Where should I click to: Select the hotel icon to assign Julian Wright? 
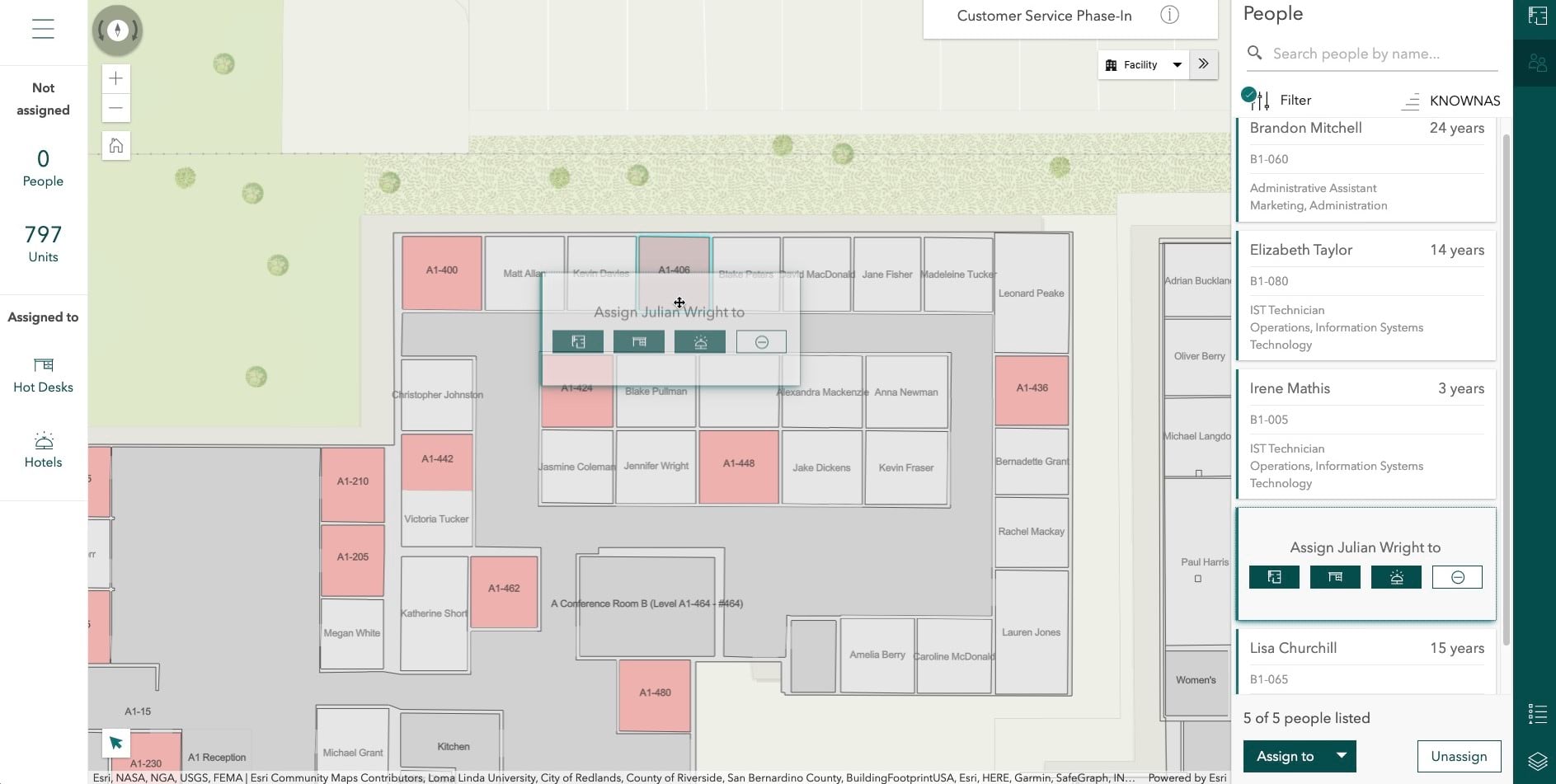[1396, 577]
